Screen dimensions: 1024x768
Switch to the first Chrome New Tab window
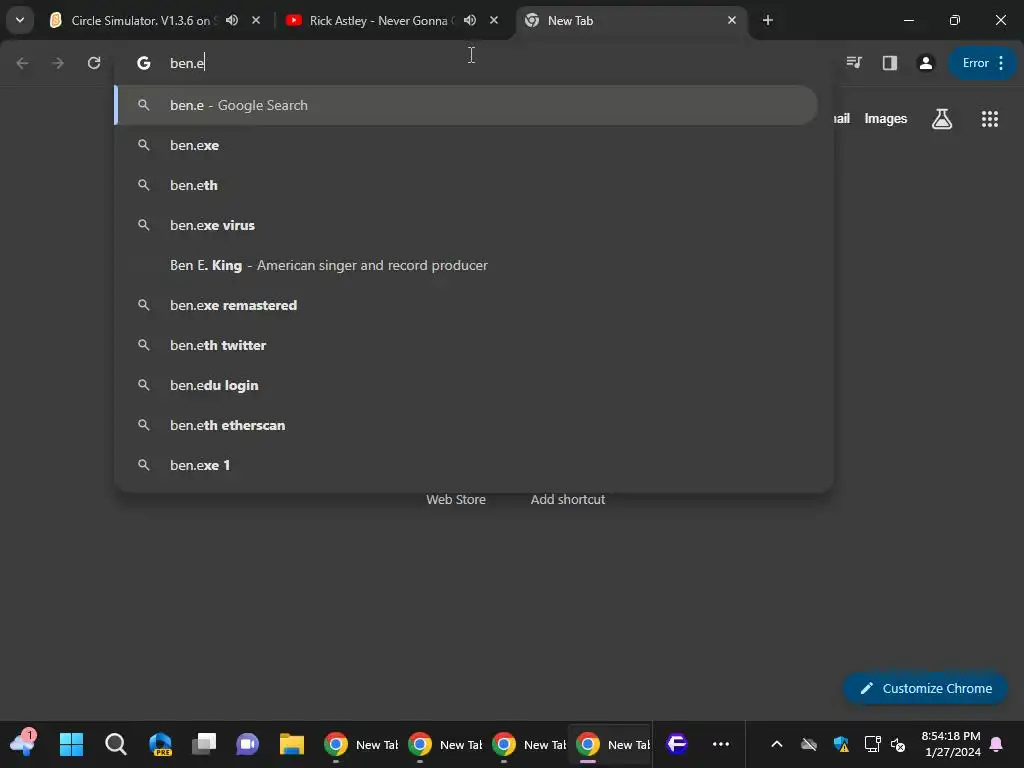pos(360,744)
